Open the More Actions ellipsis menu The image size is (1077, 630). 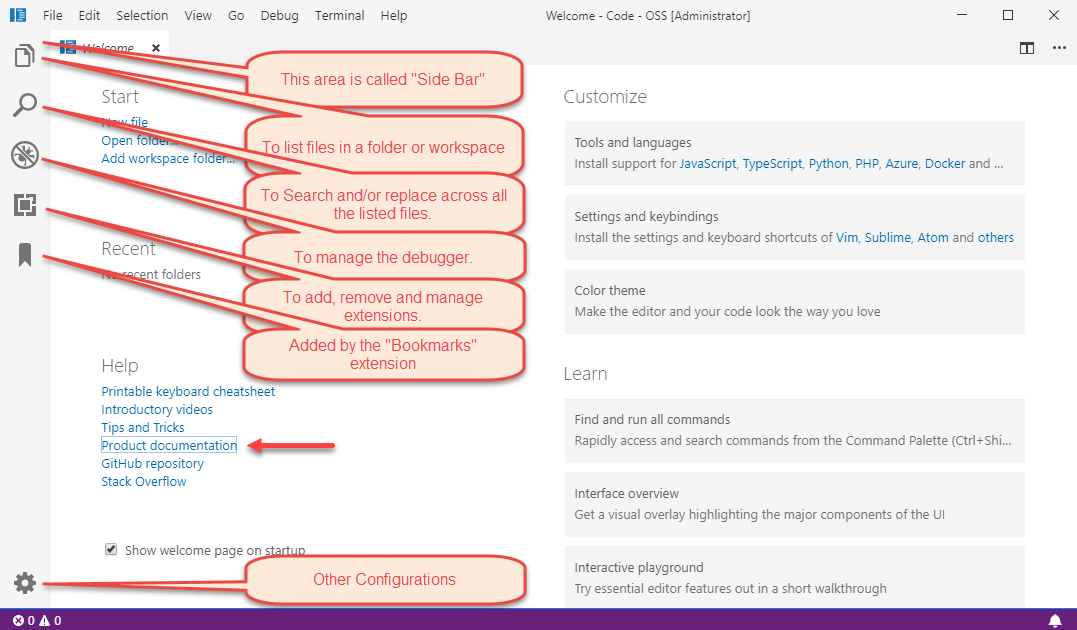pyautogui.click(x=1058, y=48)
